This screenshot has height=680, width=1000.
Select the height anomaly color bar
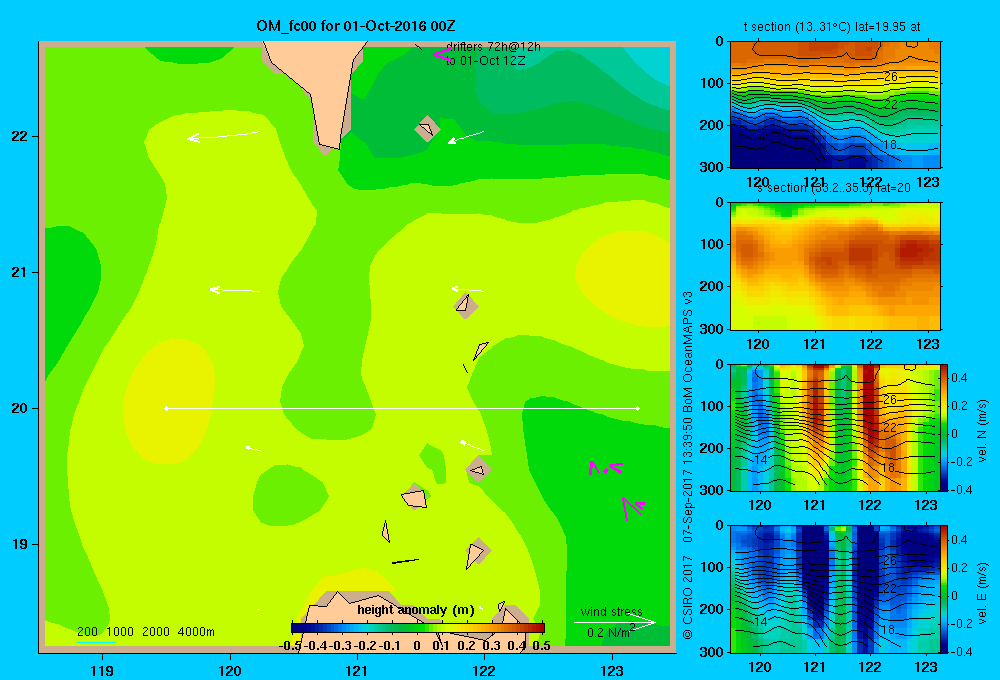[x=418, y=628]
